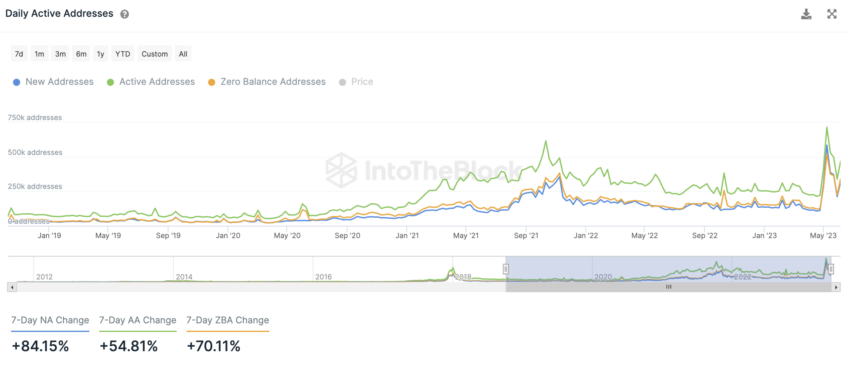Toggle the Active Addresses series
The height and width of the screenshot is (368, 850).
coord(150,82)
